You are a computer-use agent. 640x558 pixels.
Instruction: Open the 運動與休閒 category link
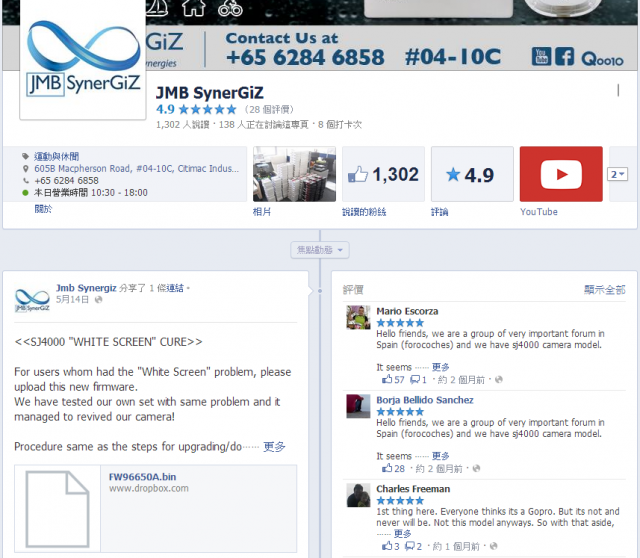56,156
